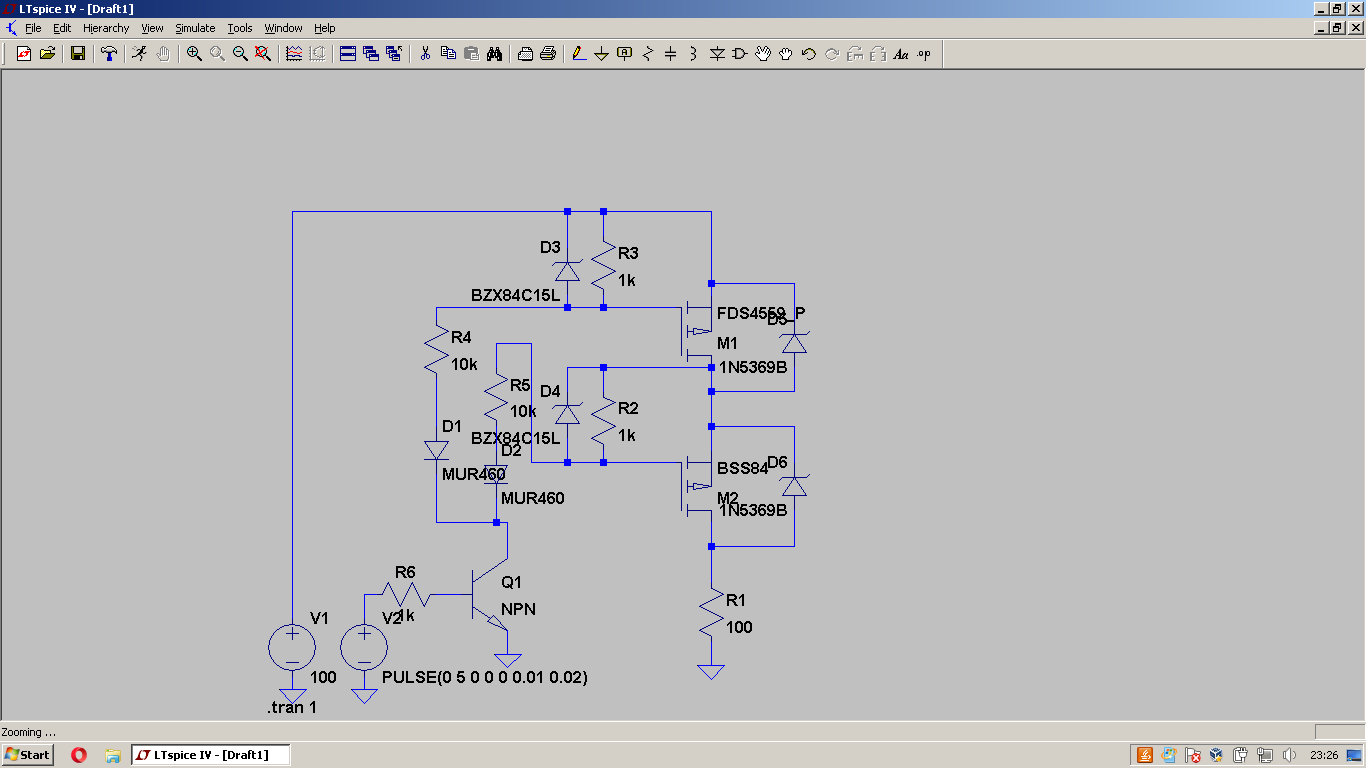Viewport: 1366px width, 768px height.
Task: Open the Simulate menu
Action: click(x=195, y=28)
